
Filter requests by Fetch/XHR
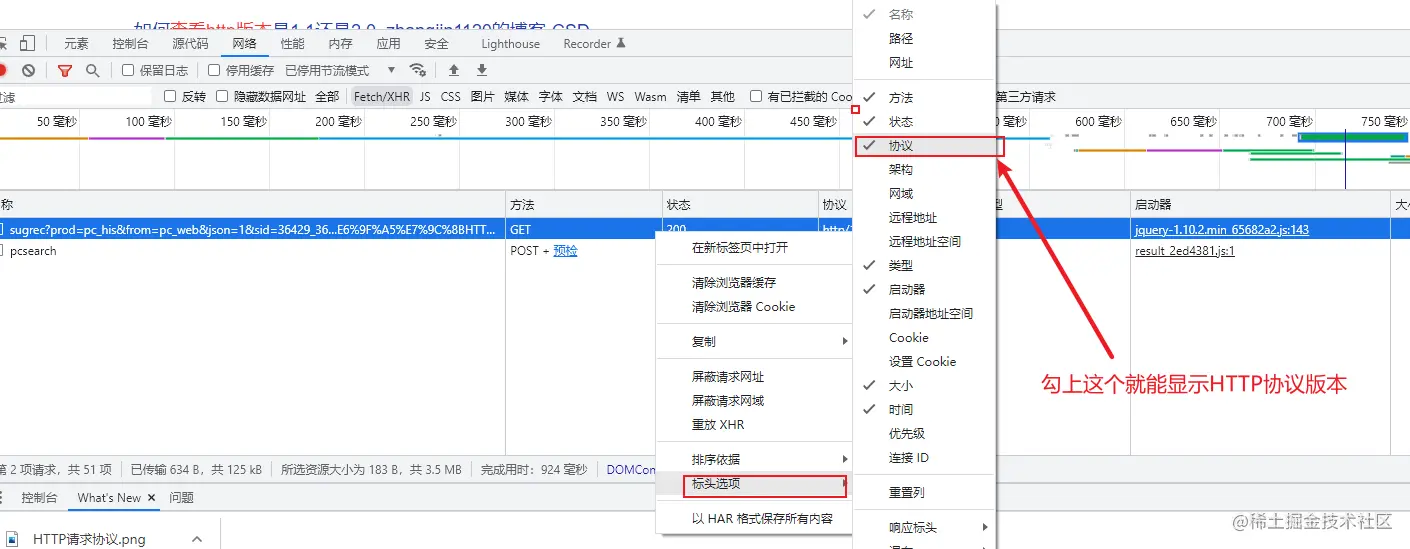[382, 97]
